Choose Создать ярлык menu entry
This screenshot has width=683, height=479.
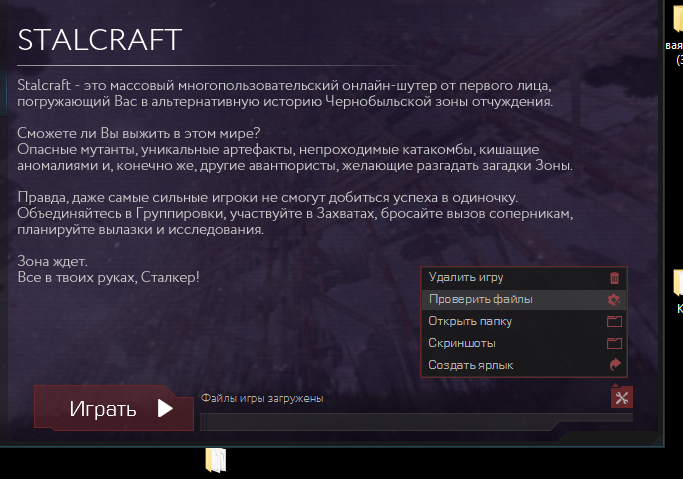[x=524, y=365]
